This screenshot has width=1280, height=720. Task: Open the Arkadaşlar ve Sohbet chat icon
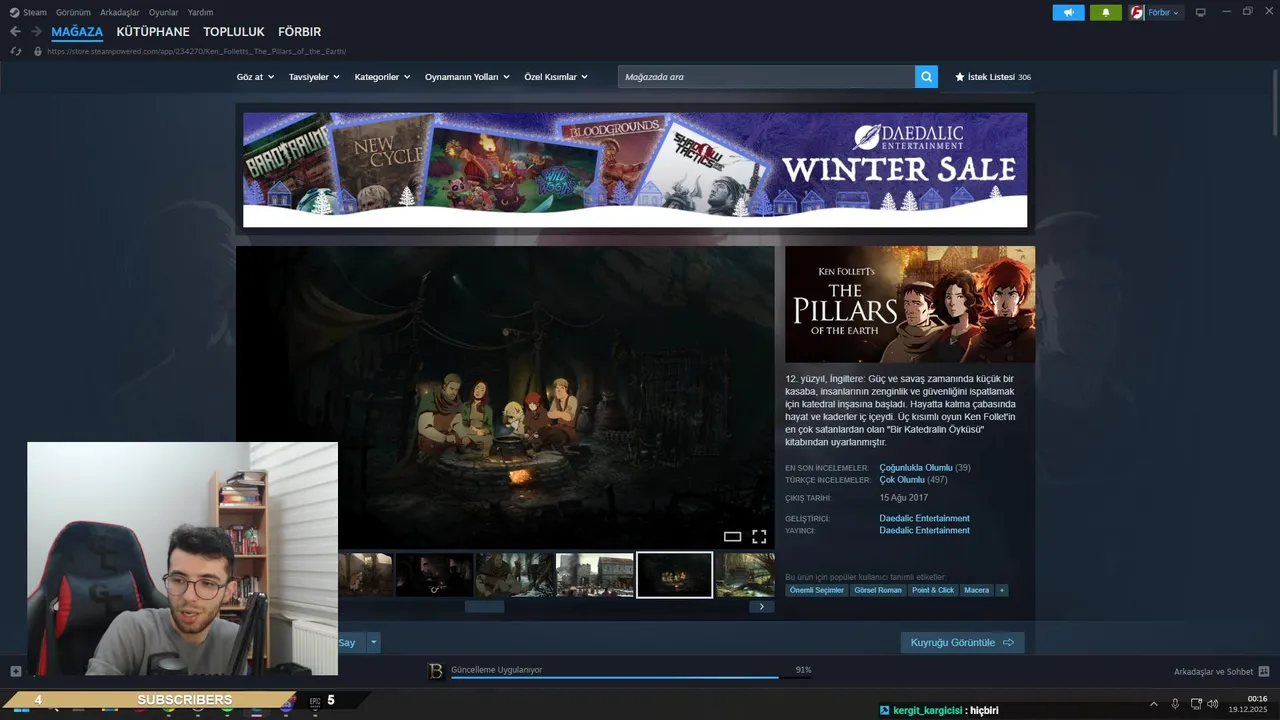[x=1264, y=671]
